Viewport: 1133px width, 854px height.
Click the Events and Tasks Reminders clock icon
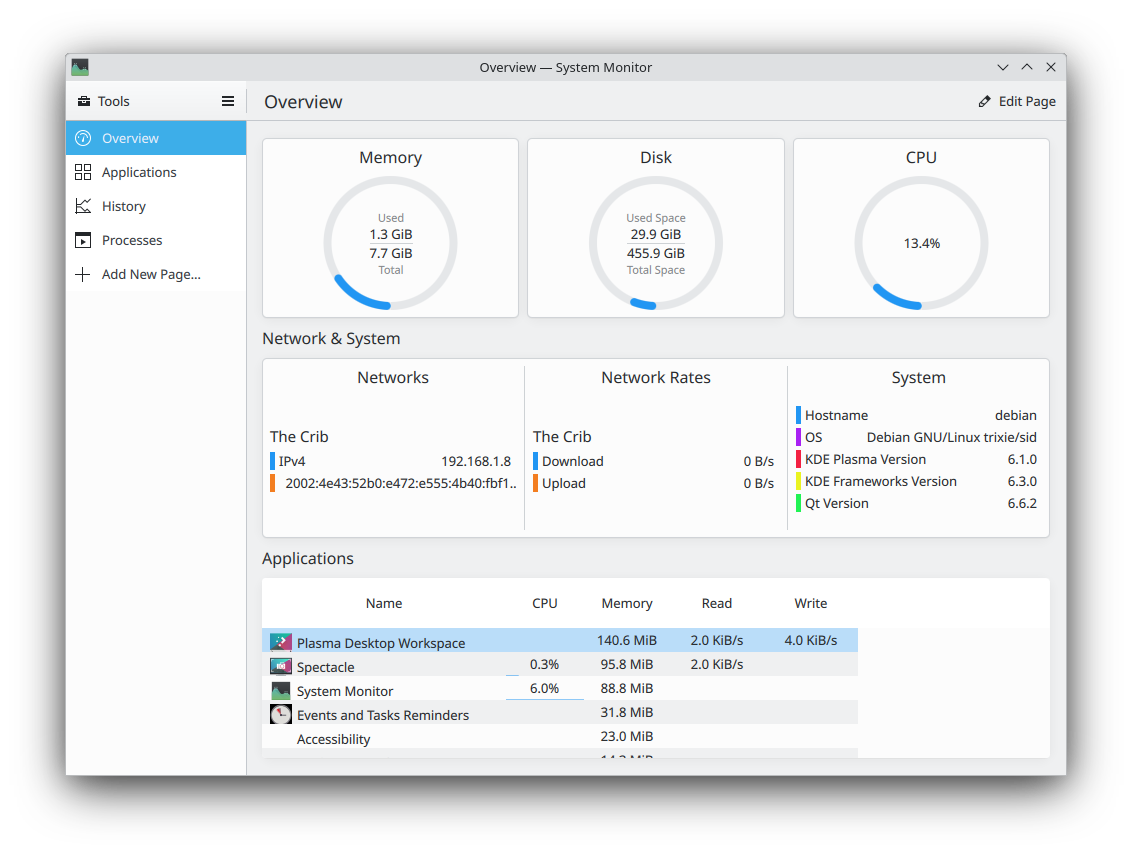(280, 714)
